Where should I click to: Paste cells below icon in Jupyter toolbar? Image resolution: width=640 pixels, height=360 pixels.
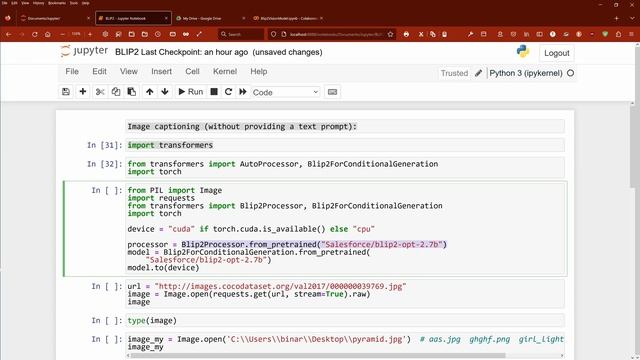(131, 92)
